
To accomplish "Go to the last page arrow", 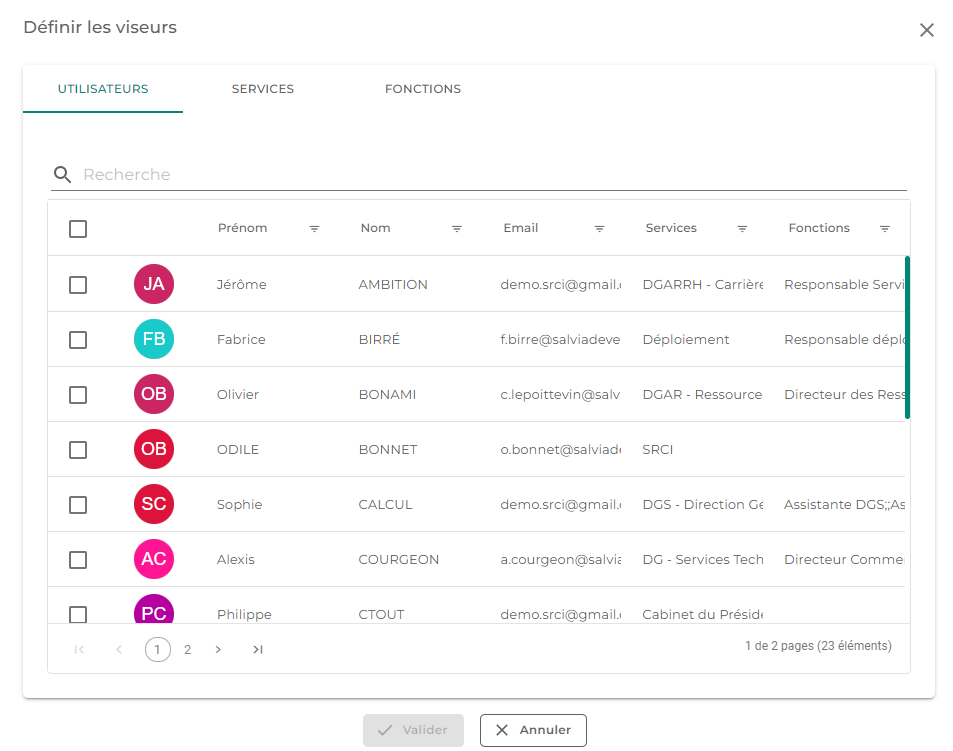I will tap(258, 650).
